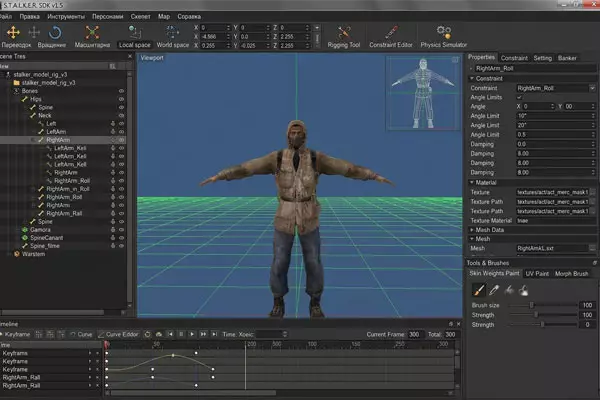Viewport: 600px width, 400px height.
Task: Toggle visibility of Hips bone
Action: coord(121,99)
